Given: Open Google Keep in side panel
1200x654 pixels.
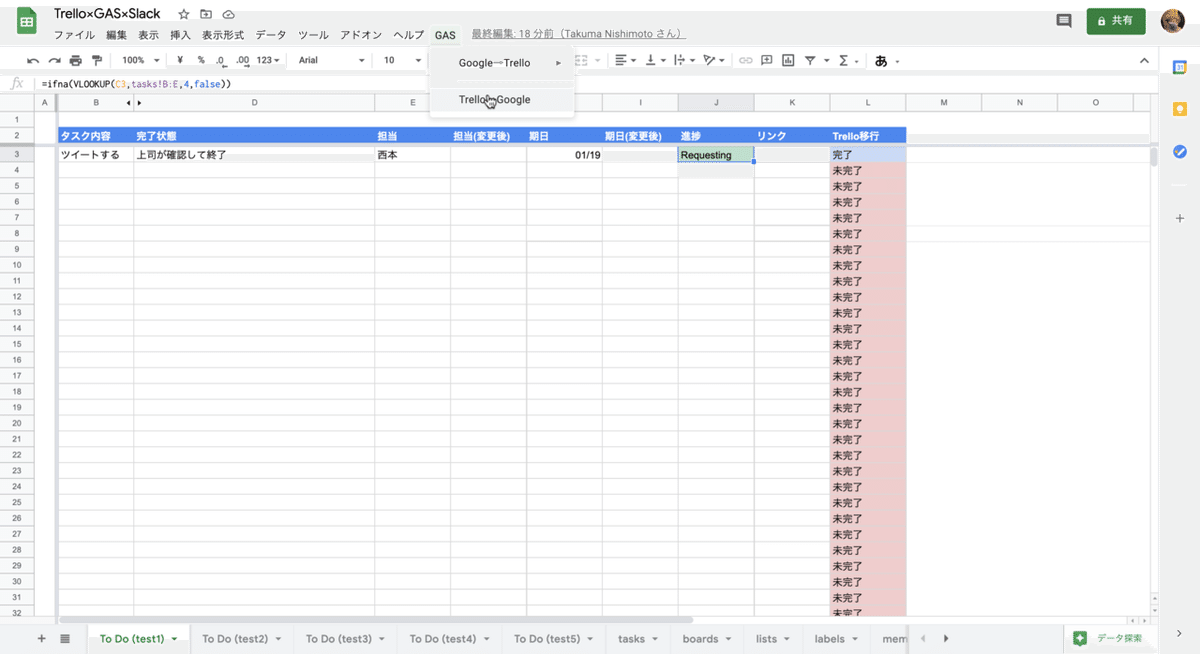Looking at the screenshot, I should pos(1180,109).
